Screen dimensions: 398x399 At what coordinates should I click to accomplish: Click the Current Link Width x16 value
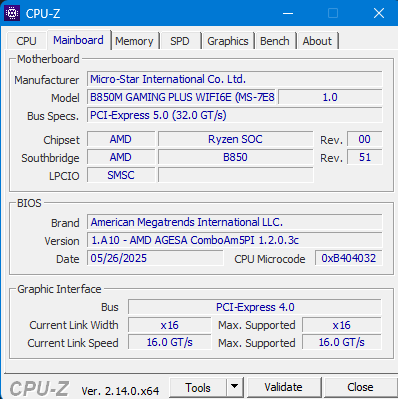click(x=170, y=325)
